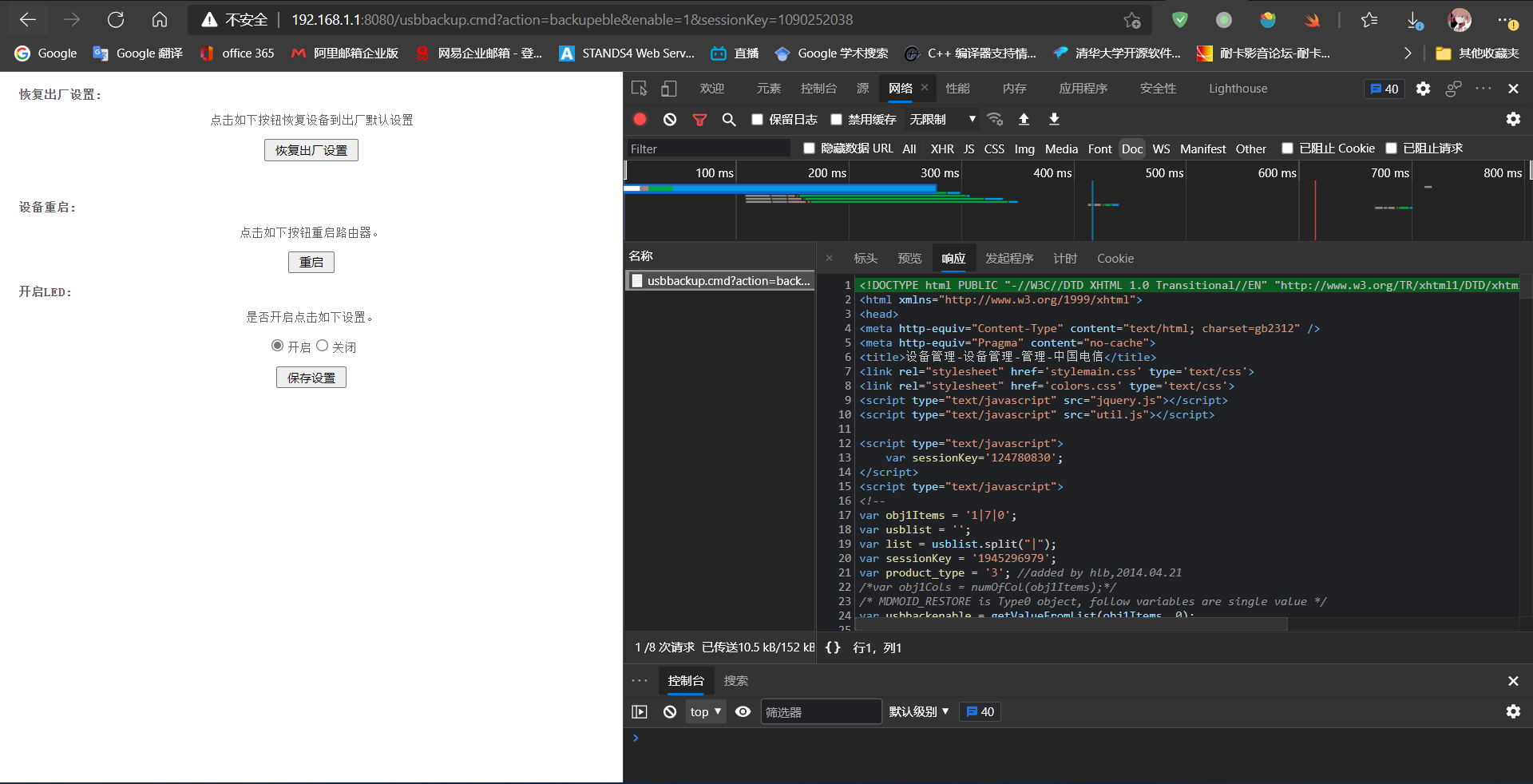The width and height of the screenshot is (1533, 784).
Task: Open the user profile avatar
Action: (1460, 20)
